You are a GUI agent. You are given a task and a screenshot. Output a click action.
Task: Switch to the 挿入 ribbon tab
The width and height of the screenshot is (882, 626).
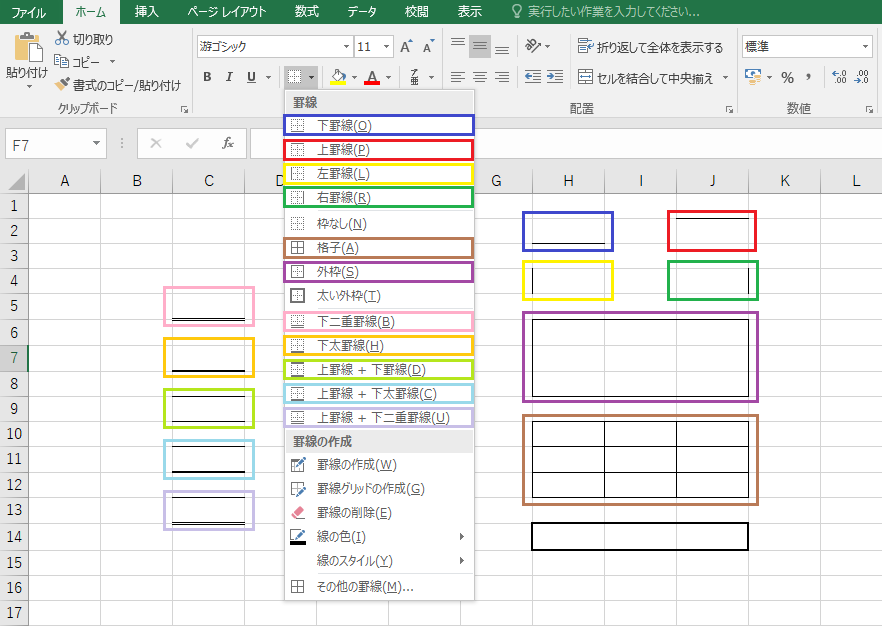coord(146,12)
